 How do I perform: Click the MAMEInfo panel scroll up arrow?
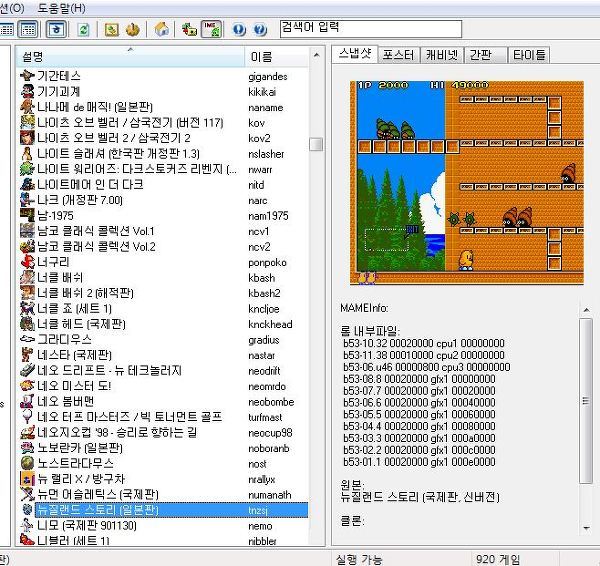586,310
